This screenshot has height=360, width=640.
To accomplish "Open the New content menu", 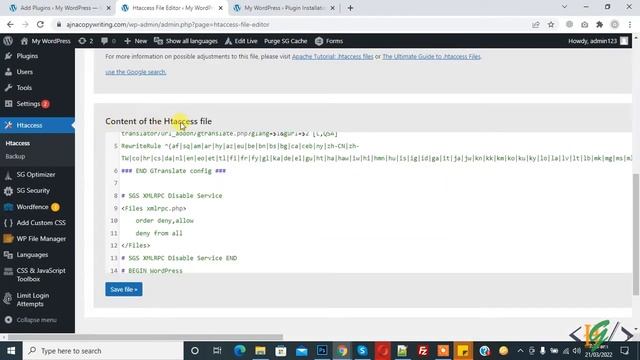I will click(136, 41).
